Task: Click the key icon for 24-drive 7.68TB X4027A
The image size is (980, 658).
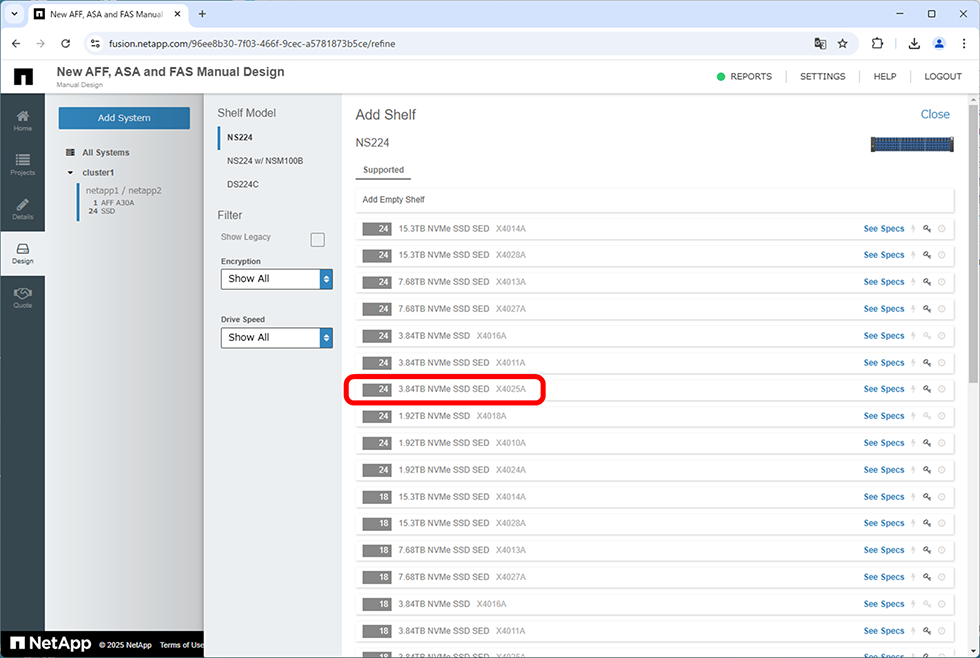Action: pos(927,309)
